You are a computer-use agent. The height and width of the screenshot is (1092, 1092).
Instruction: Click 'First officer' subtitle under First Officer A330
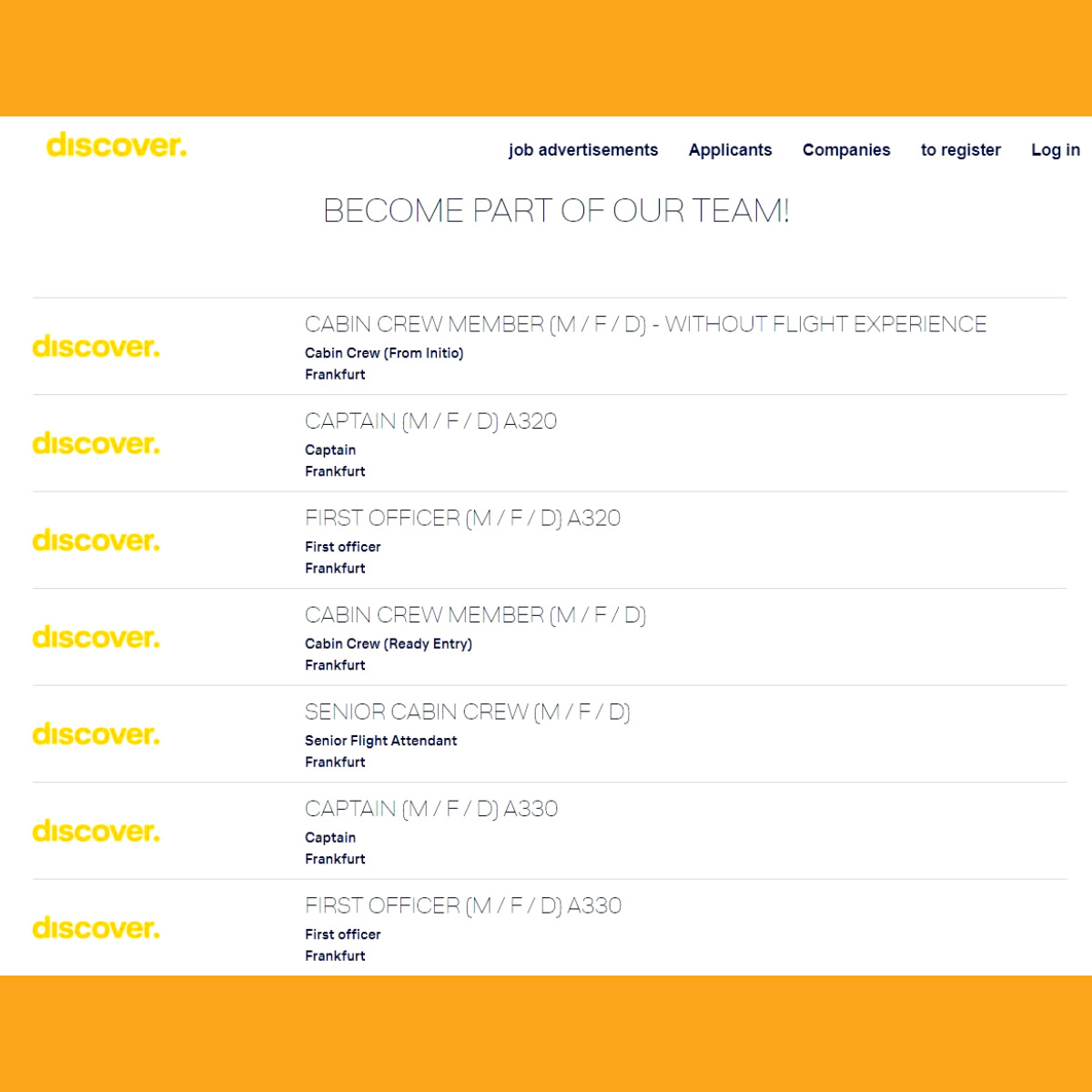(343, 935)
